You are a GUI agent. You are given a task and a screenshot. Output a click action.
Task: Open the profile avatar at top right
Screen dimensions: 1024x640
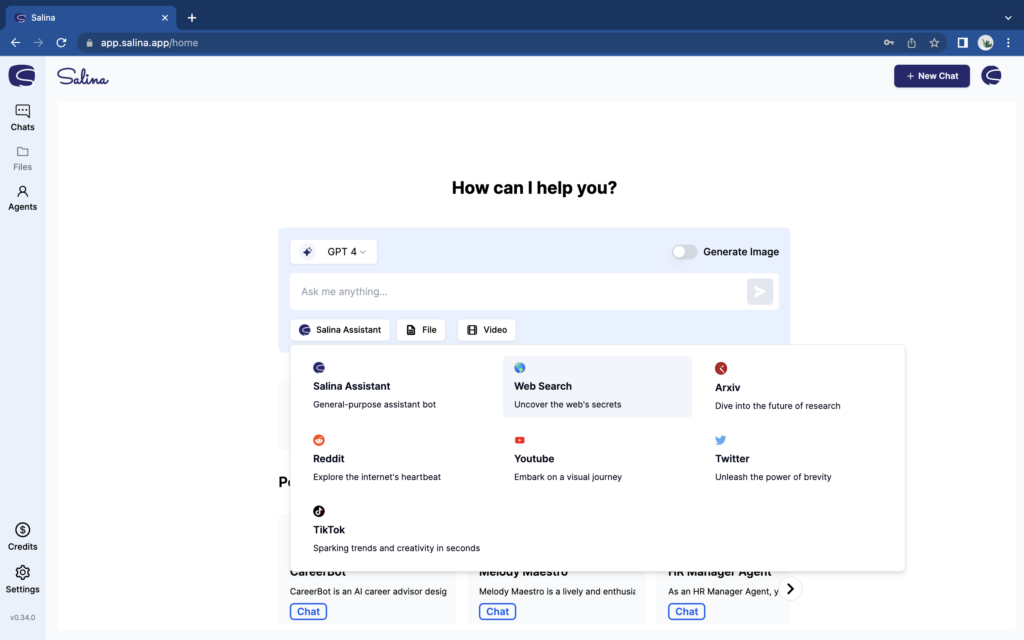(991, 76)
